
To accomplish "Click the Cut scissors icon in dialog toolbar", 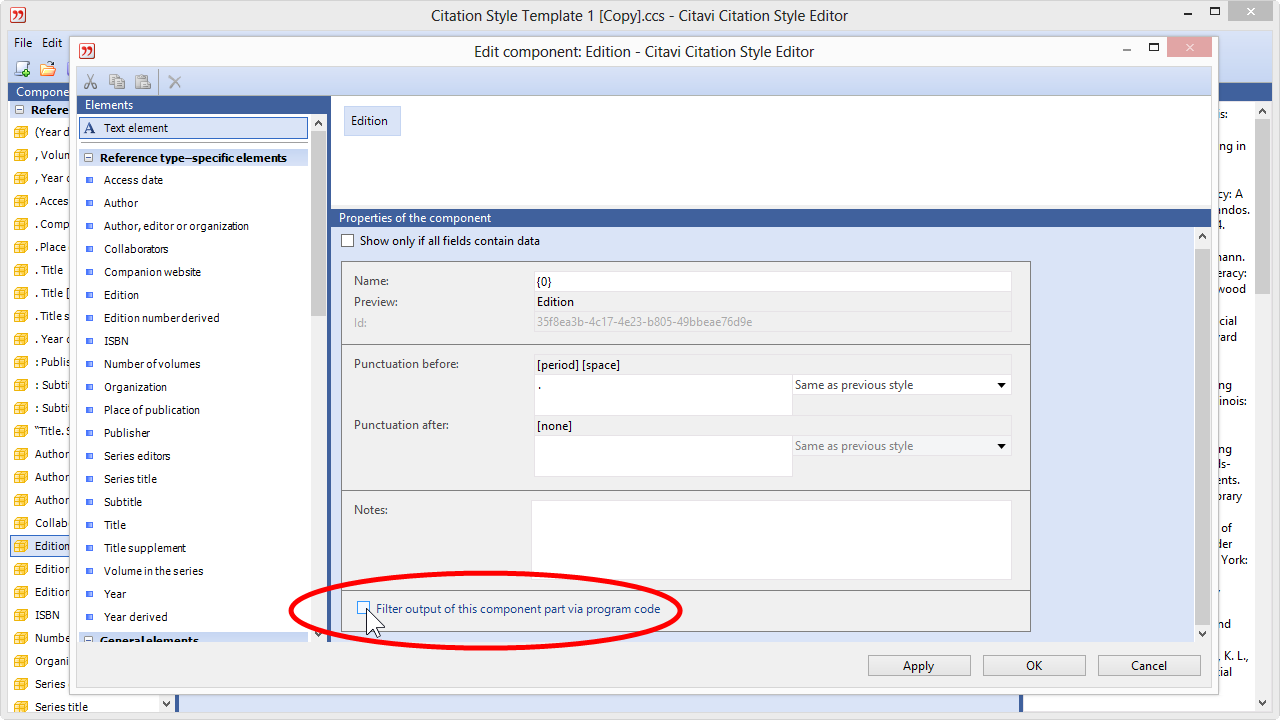I will point(91,82).
